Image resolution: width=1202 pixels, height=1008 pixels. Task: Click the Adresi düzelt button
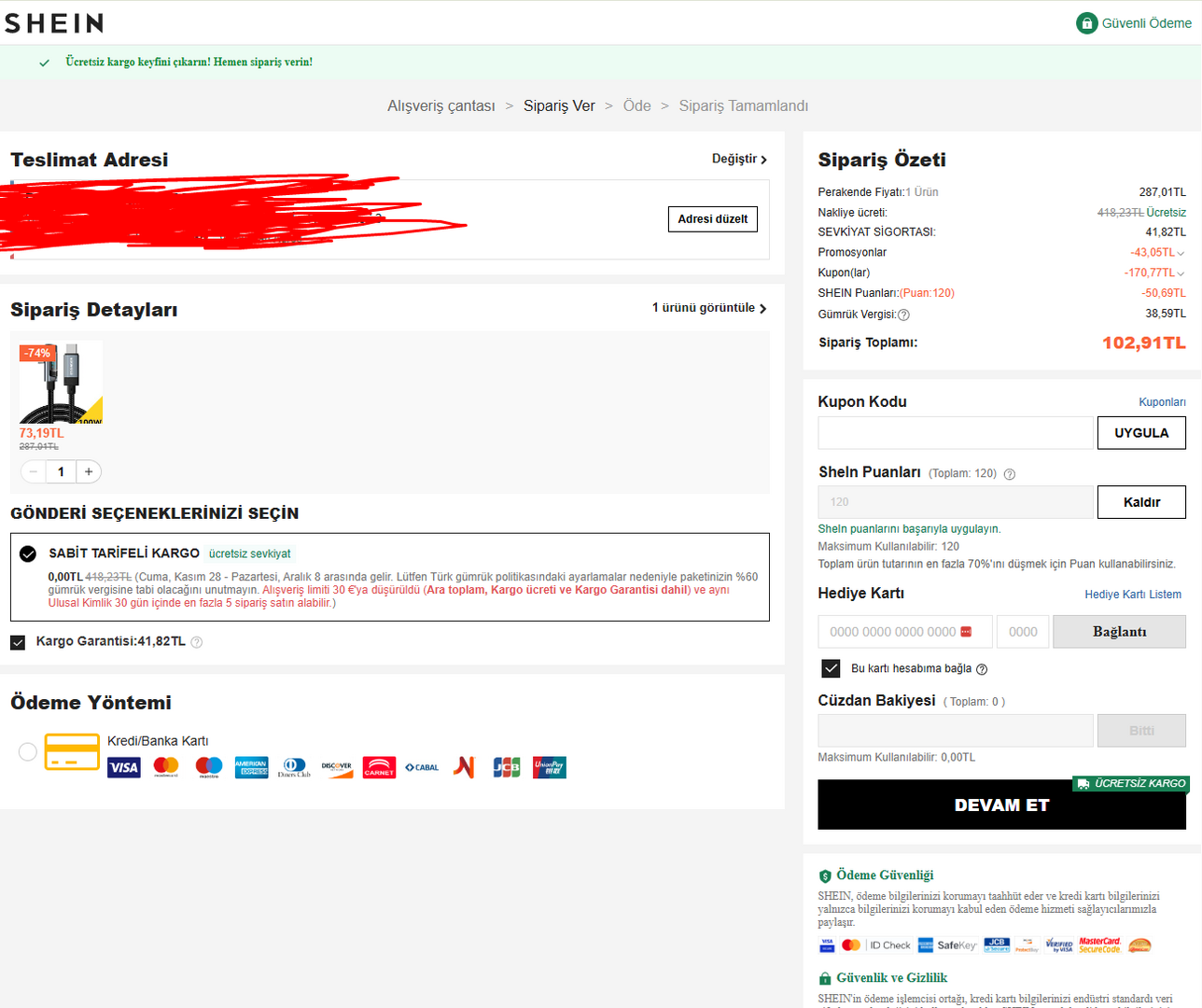coord(713,219)
